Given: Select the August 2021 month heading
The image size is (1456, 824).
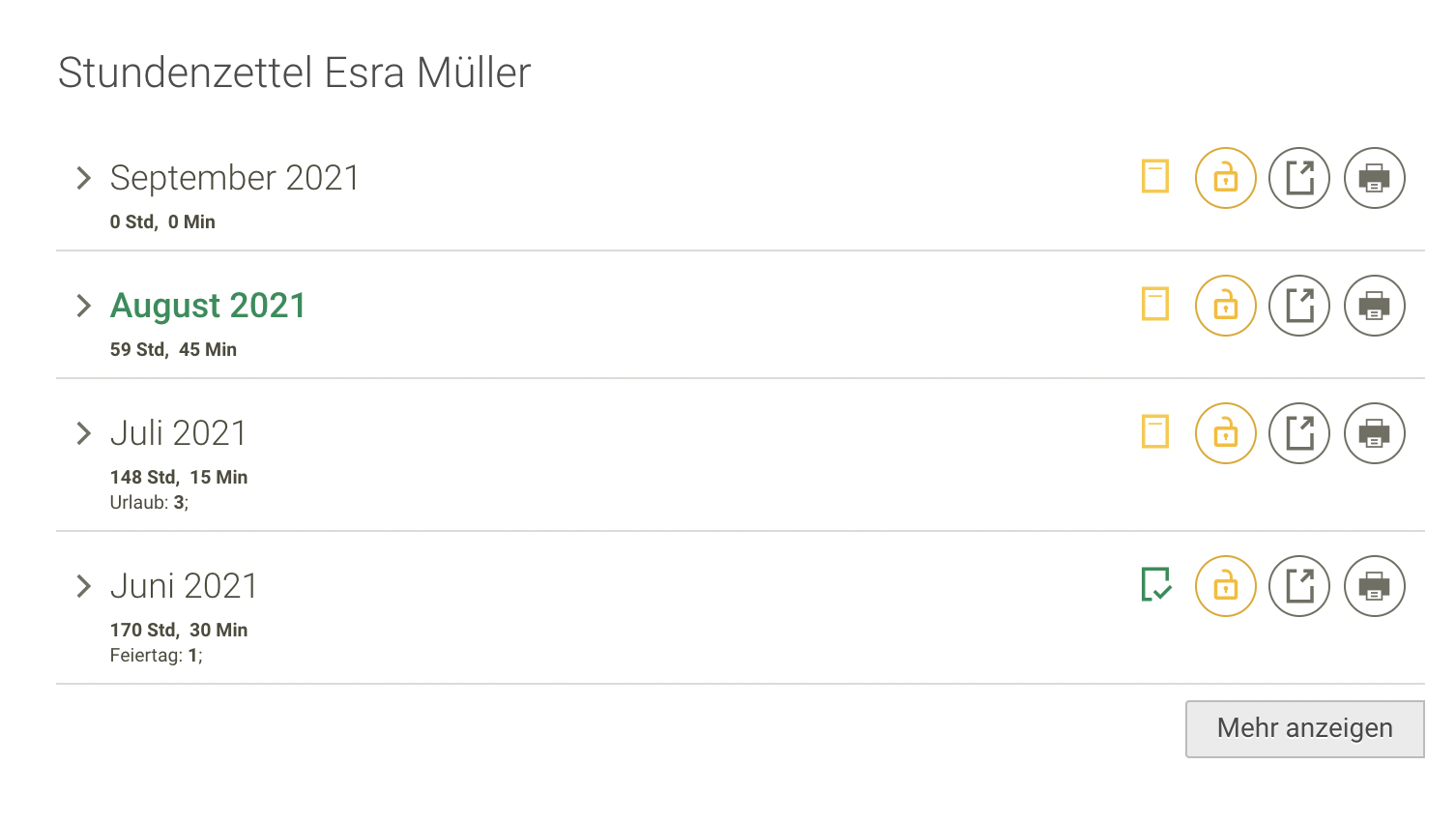Looking at the screenshot, I should [x=207, y=305].
